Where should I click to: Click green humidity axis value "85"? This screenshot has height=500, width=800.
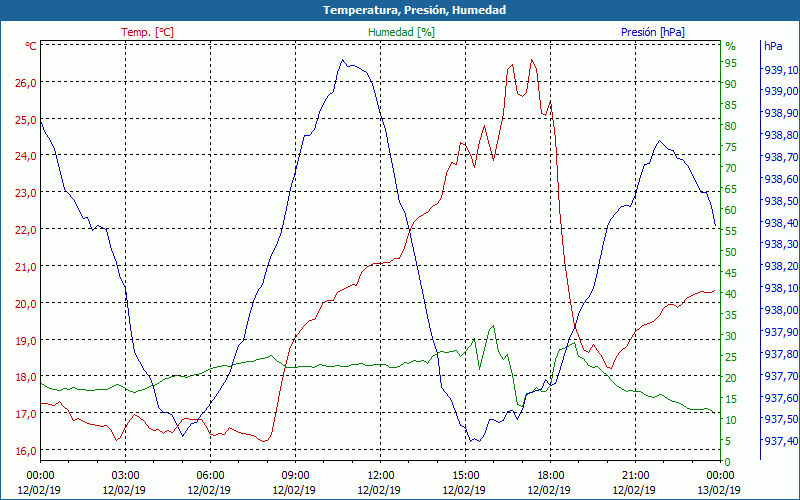pos(731,105)
